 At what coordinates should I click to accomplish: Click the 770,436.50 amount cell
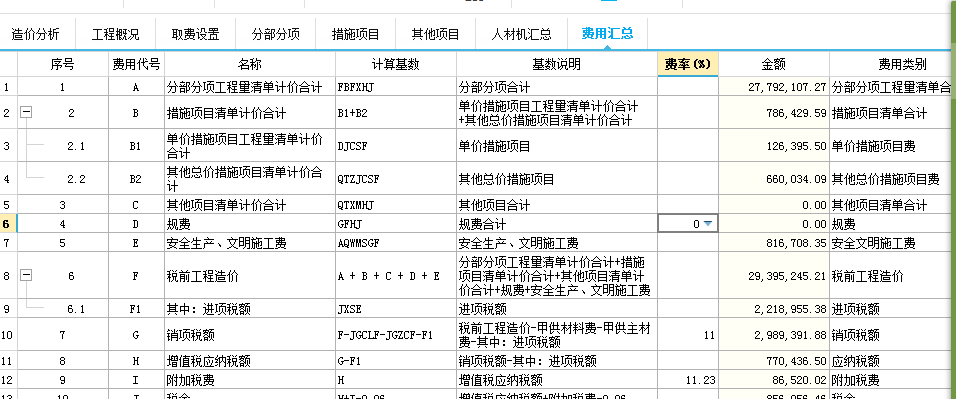[774, 361]
